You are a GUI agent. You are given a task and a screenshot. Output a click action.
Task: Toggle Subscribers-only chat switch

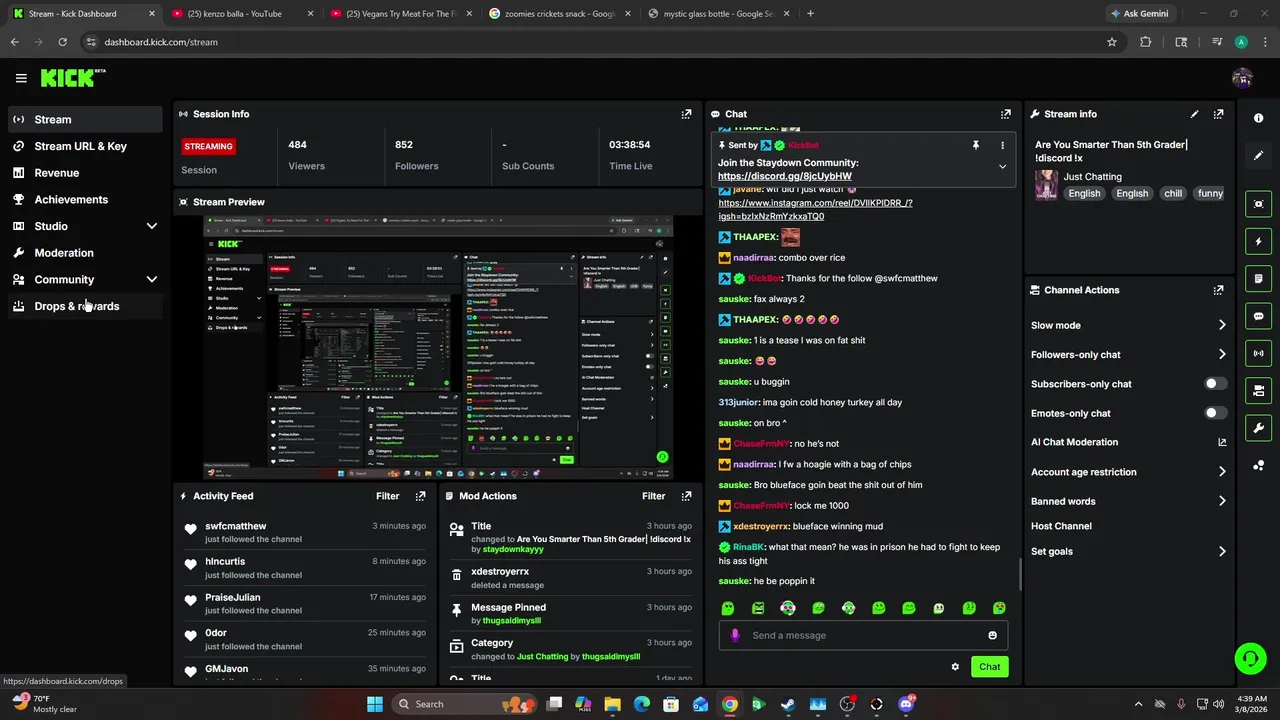[x=1215, y=384]
